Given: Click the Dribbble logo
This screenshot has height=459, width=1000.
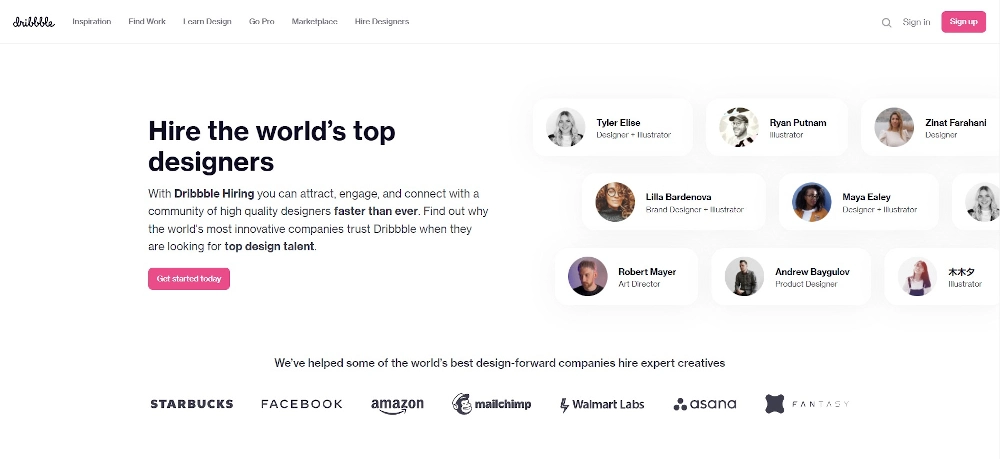Looking at the screenshot, I should click(34, 22).
